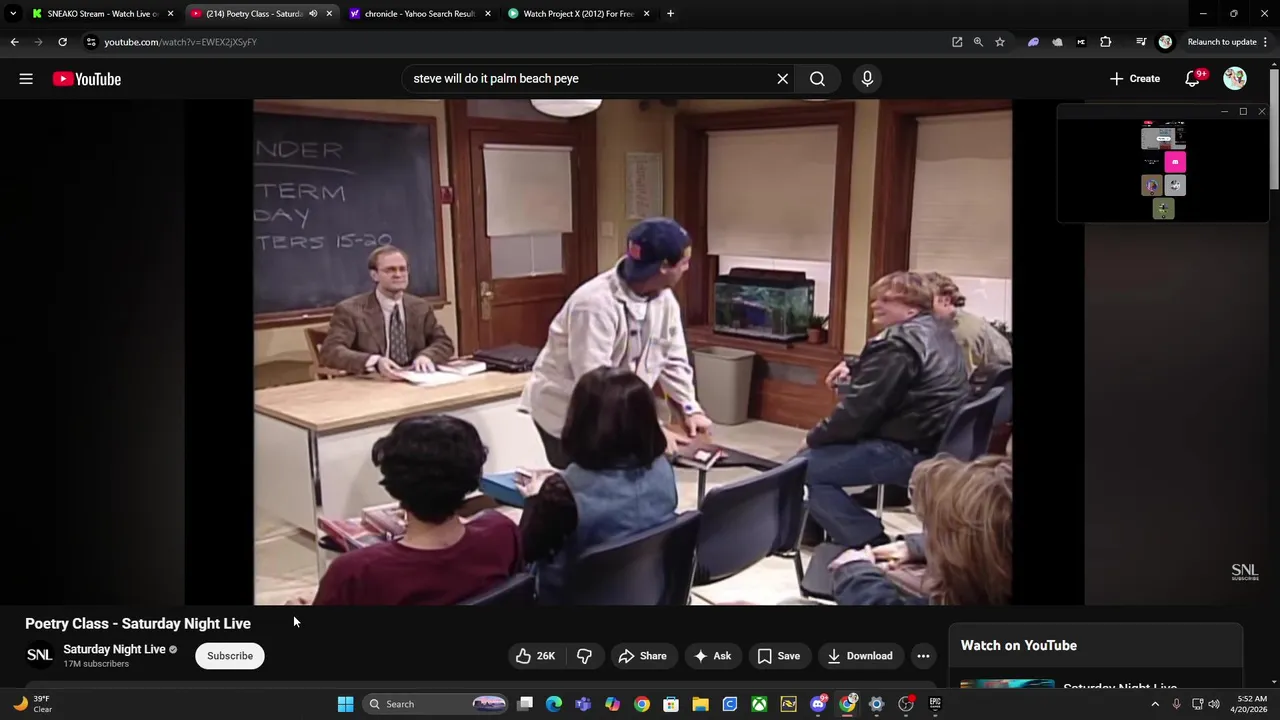Open the SNL channel avatar
Image resolution: width=1280 pixels, height=720 pixels.
click(x=39, y=655)
